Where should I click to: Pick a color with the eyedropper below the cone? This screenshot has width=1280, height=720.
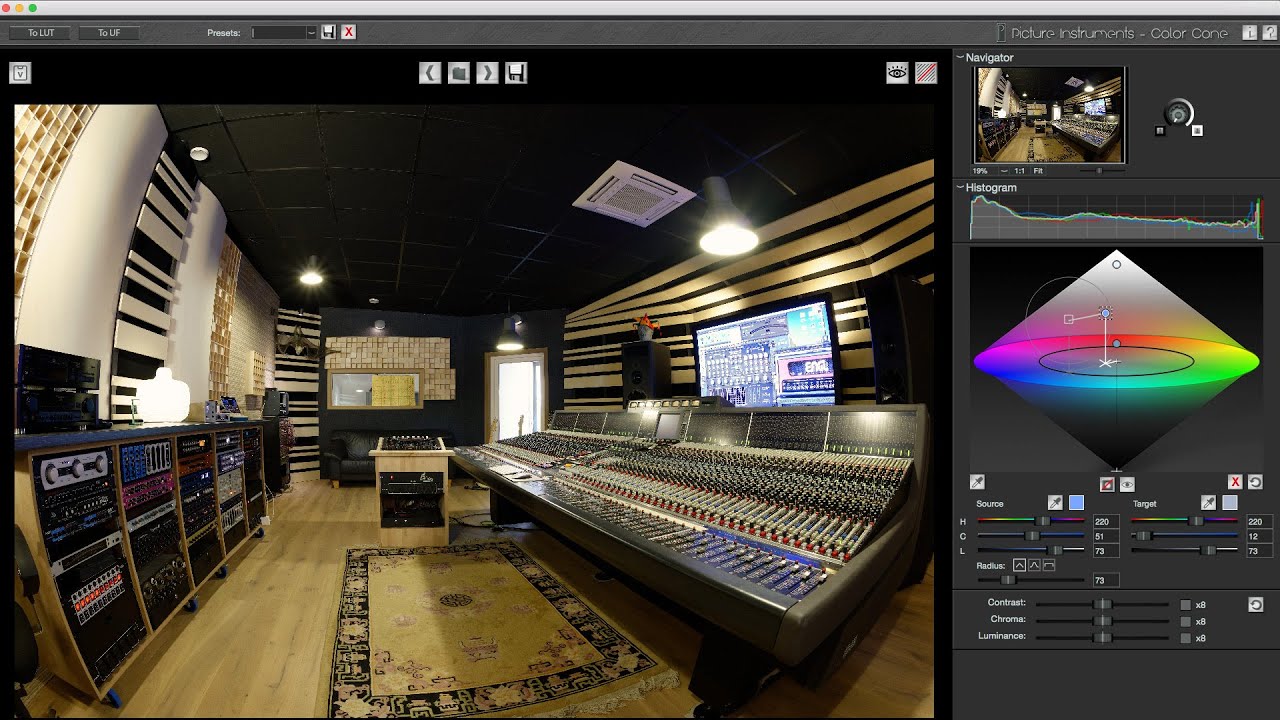[x=977, y=483]
